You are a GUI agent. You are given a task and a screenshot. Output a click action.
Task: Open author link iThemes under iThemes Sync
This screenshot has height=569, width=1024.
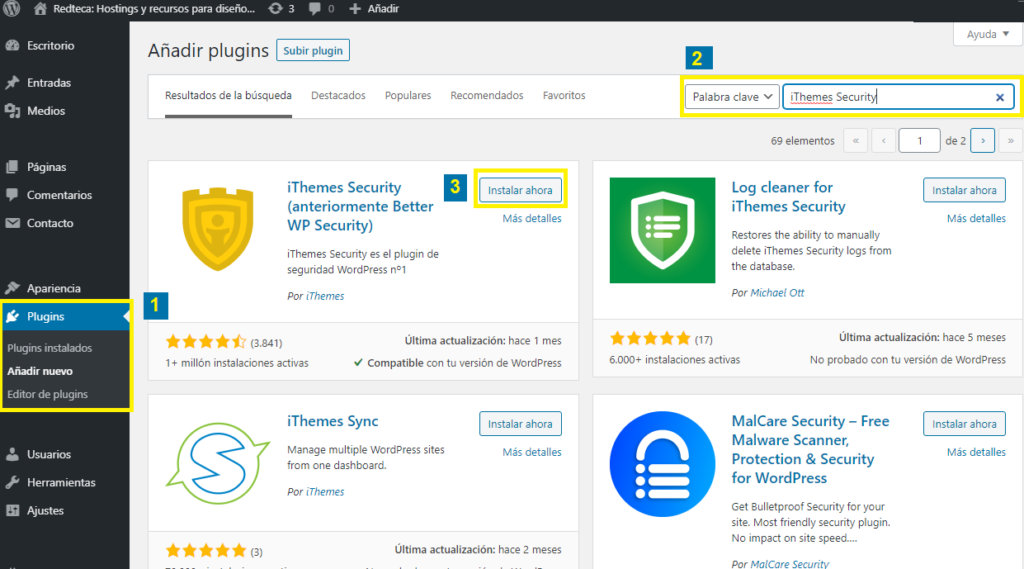(x=325, y=492)
